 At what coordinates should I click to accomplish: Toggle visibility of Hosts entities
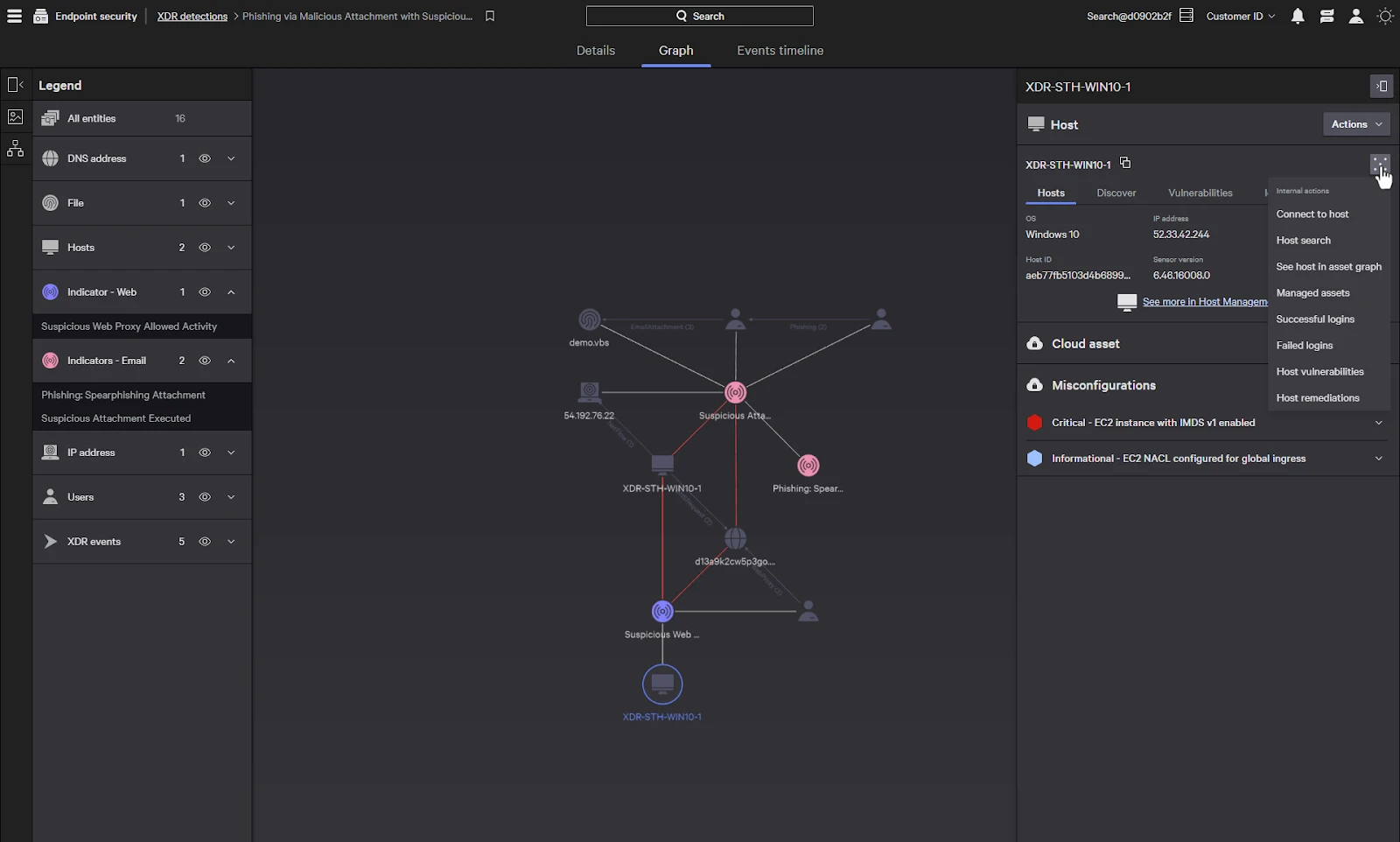[205, 248]
